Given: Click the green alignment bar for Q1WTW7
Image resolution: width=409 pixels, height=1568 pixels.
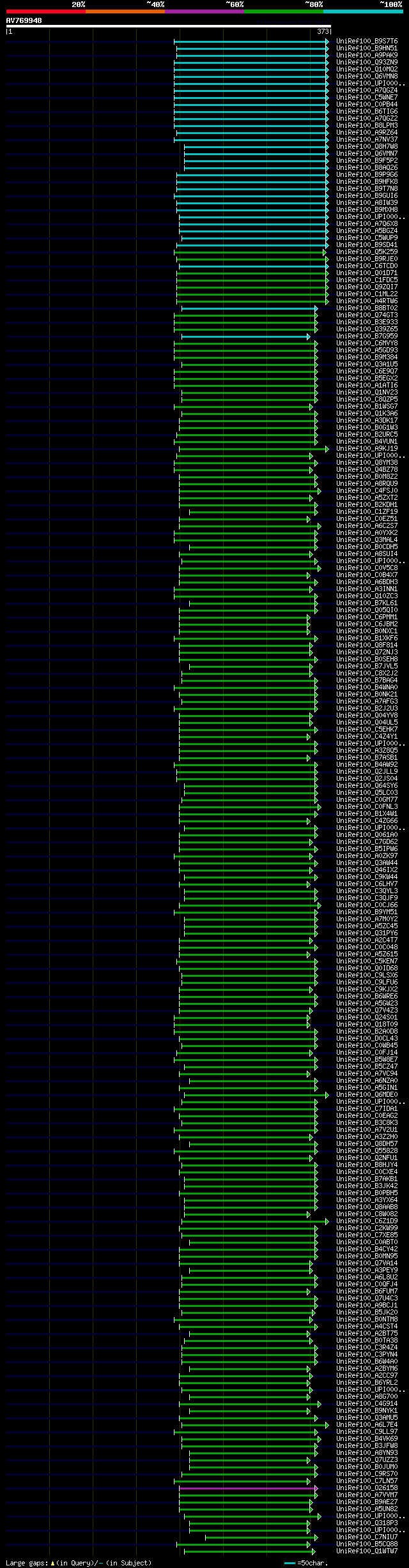Looking at the screenshot, I should pos(250,1551).
